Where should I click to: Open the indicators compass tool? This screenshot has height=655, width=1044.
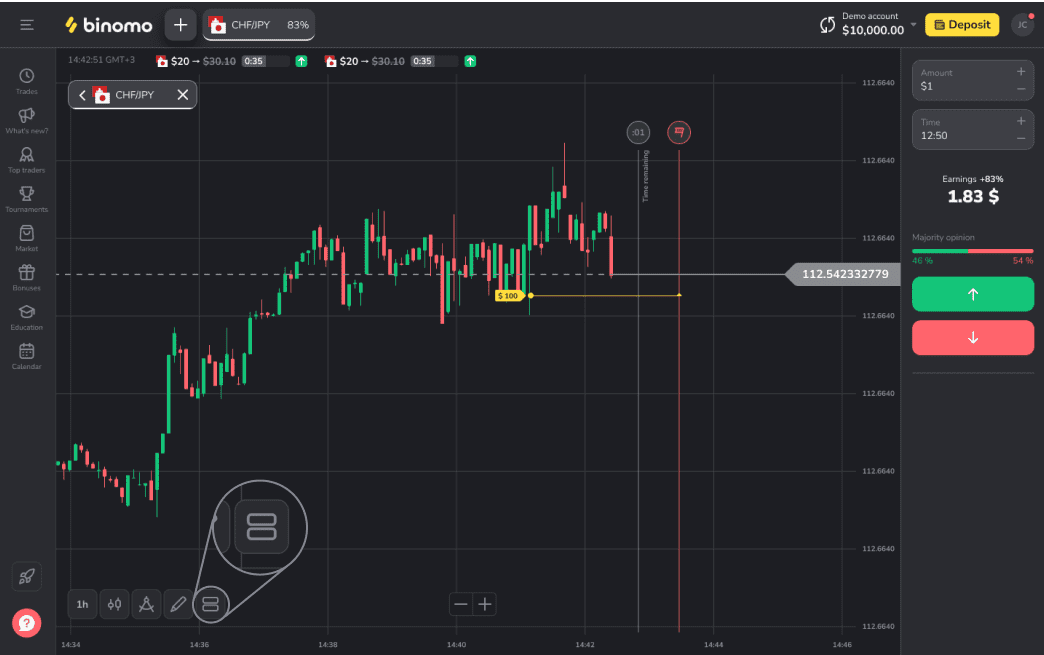[146, 604]
